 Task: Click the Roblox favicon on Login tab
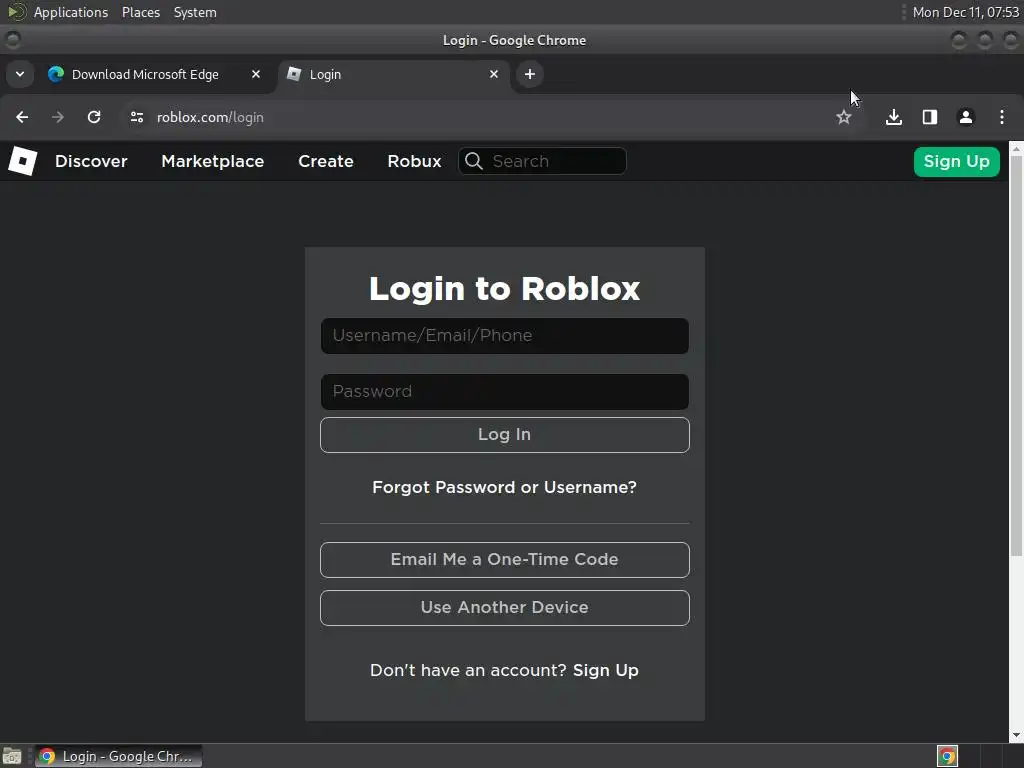coord(295,74)
